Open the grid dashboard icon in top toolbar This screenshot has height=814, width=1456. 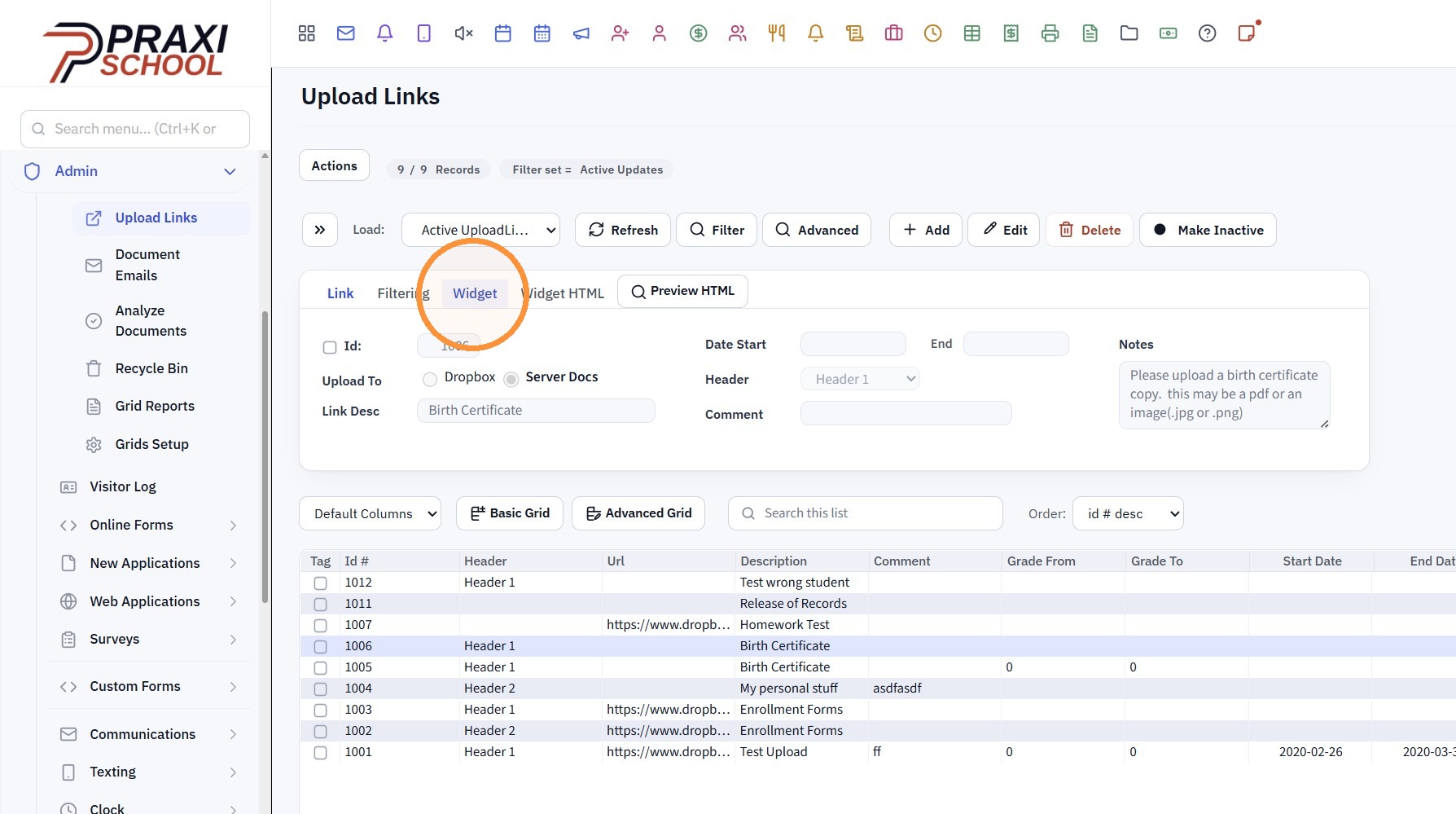click(307, 33)
